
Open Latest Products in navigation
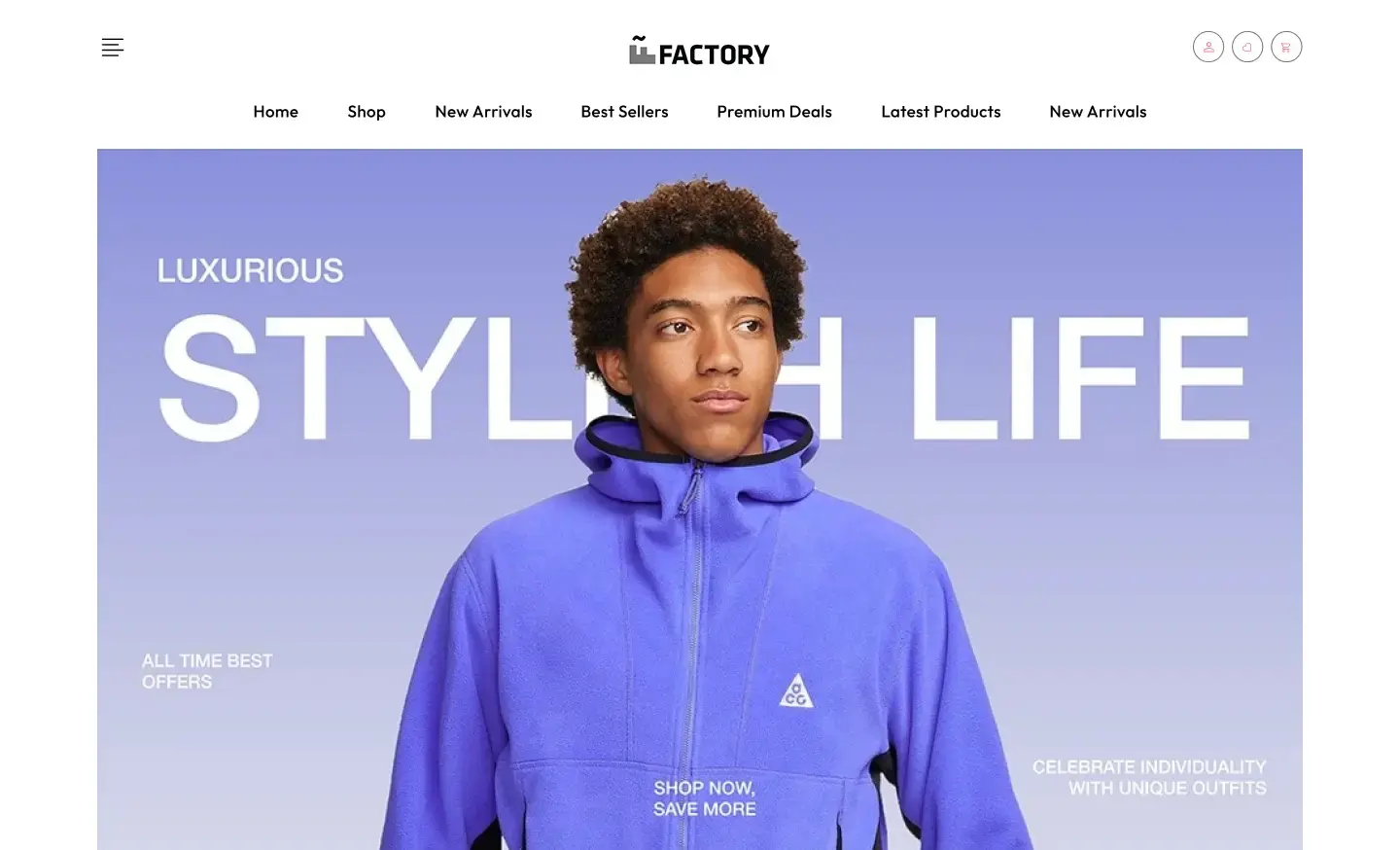pos(940,112)
